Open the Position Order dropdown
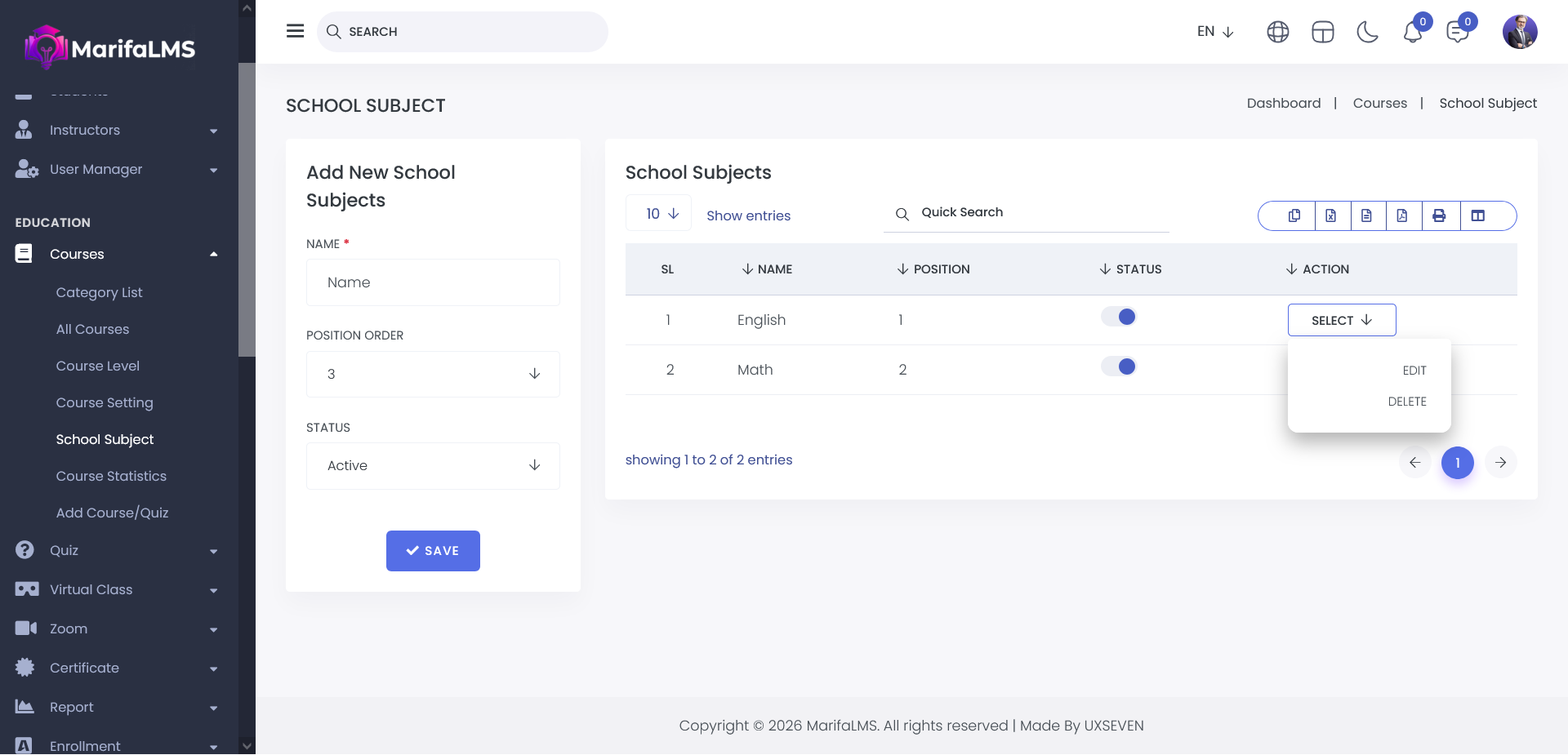Viewport: 1568px width, 755px height. [433, 374]
